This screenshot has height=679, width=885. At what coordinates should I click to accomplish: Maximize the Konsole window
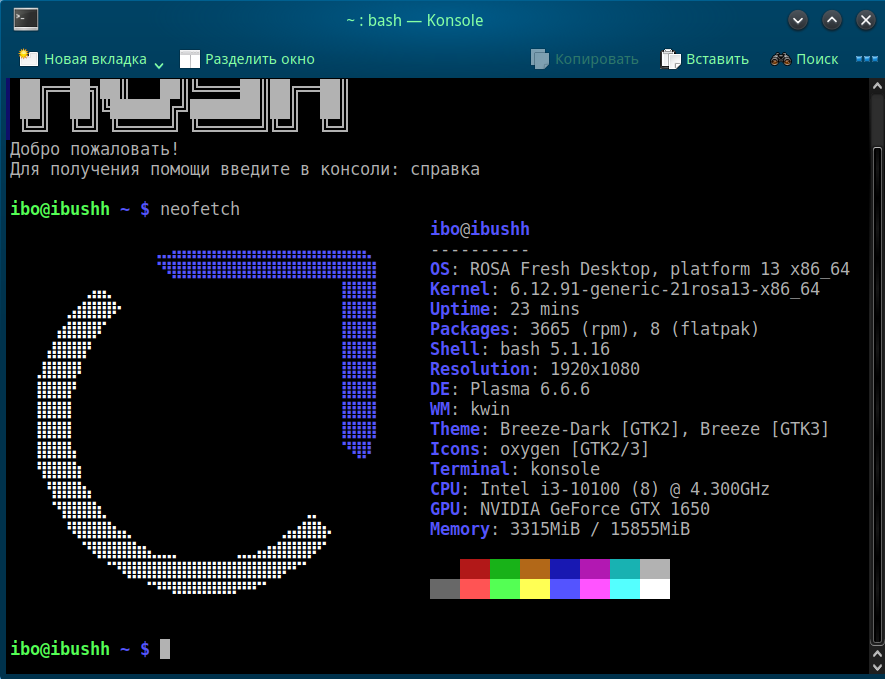point(831,20)
